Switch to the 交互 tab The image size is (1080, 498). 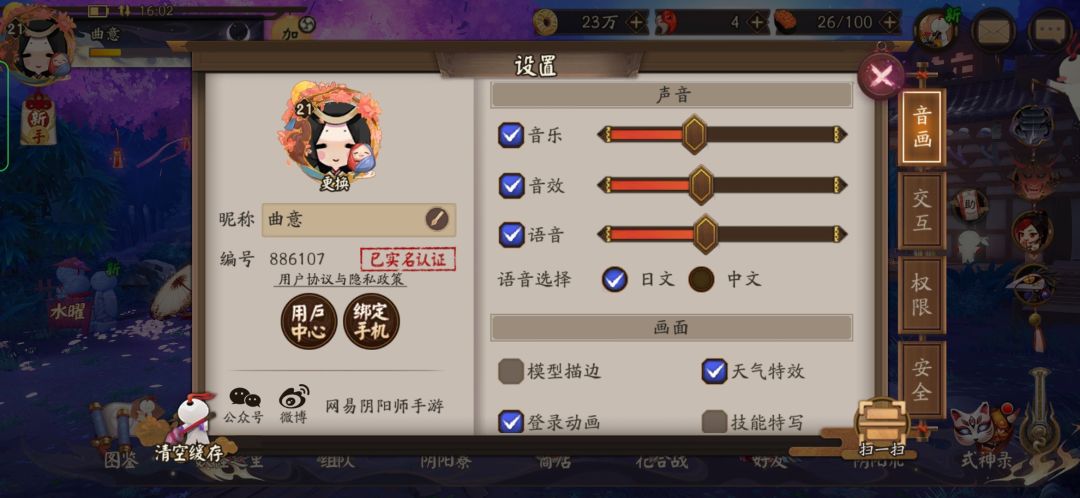921,211
